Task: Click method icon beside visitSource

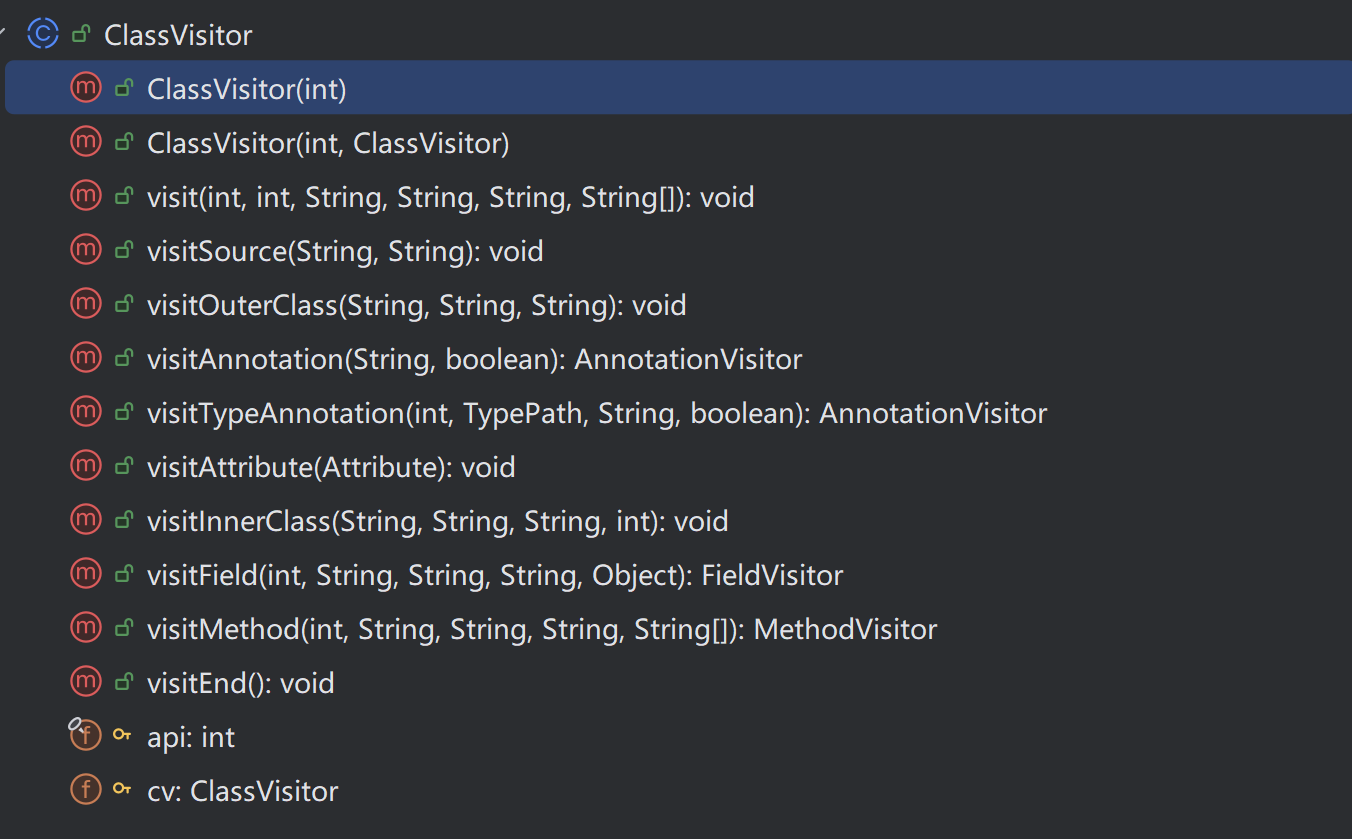Action: (86, 250)
